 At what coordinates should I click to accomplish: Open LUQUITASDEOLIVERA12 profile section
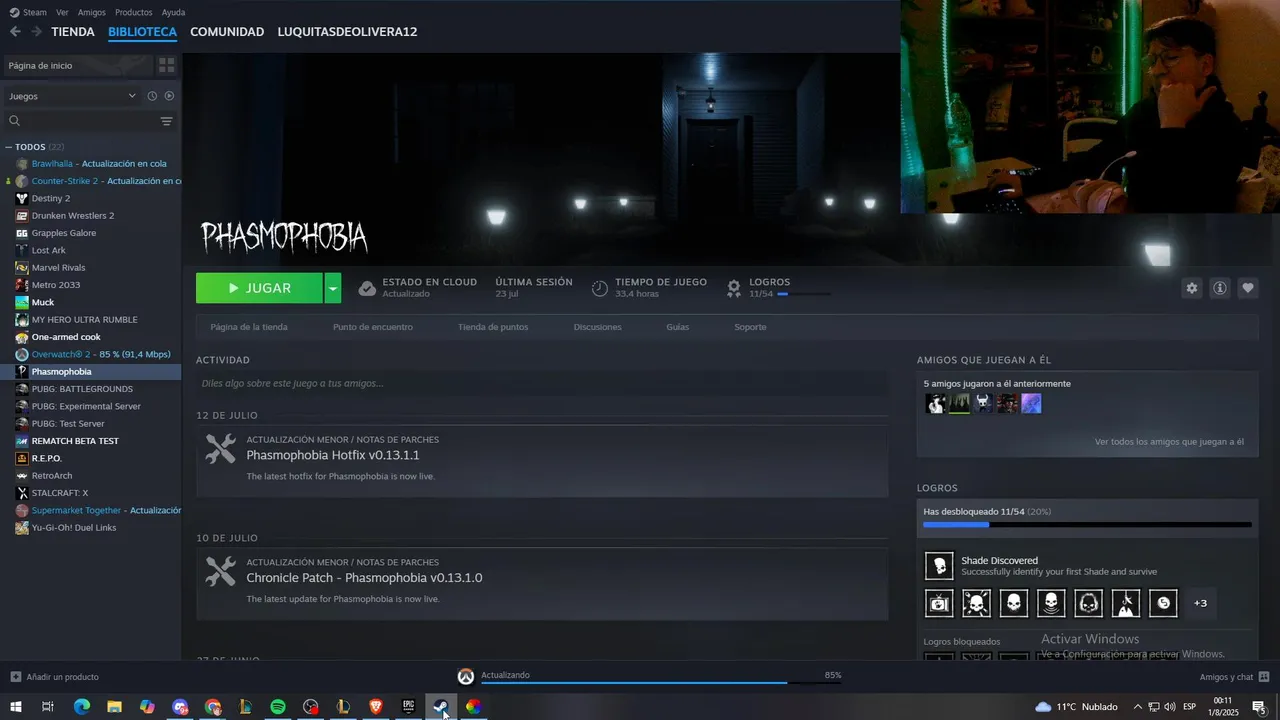pos(347,32)
